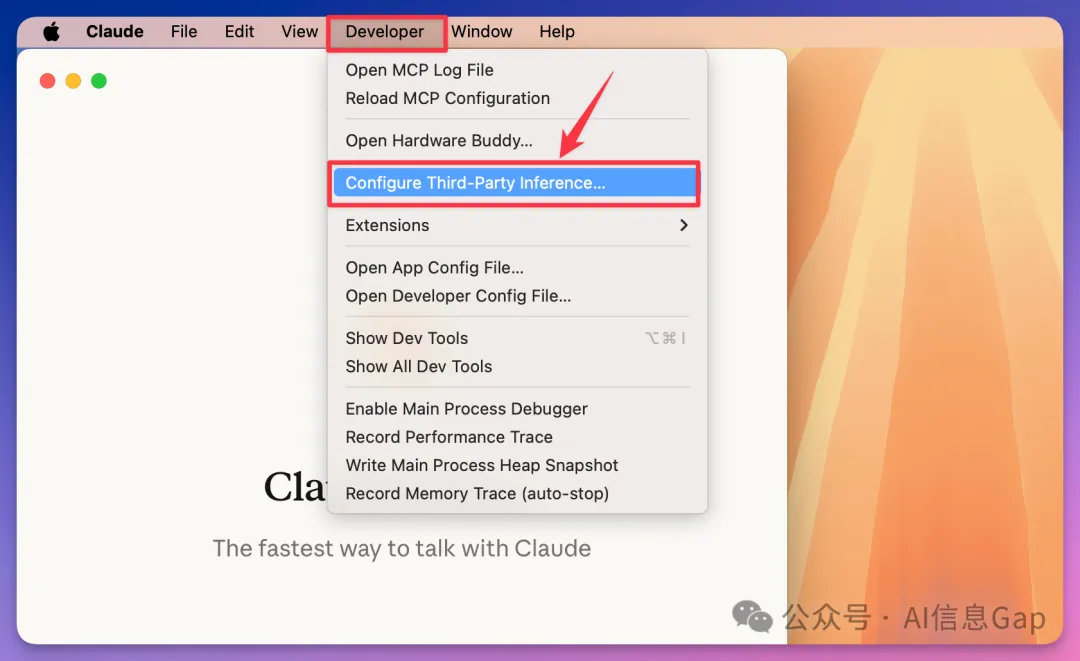Choose Show All Dev Tools
Screen dimensions: 1080x661
tap(418, 367)
